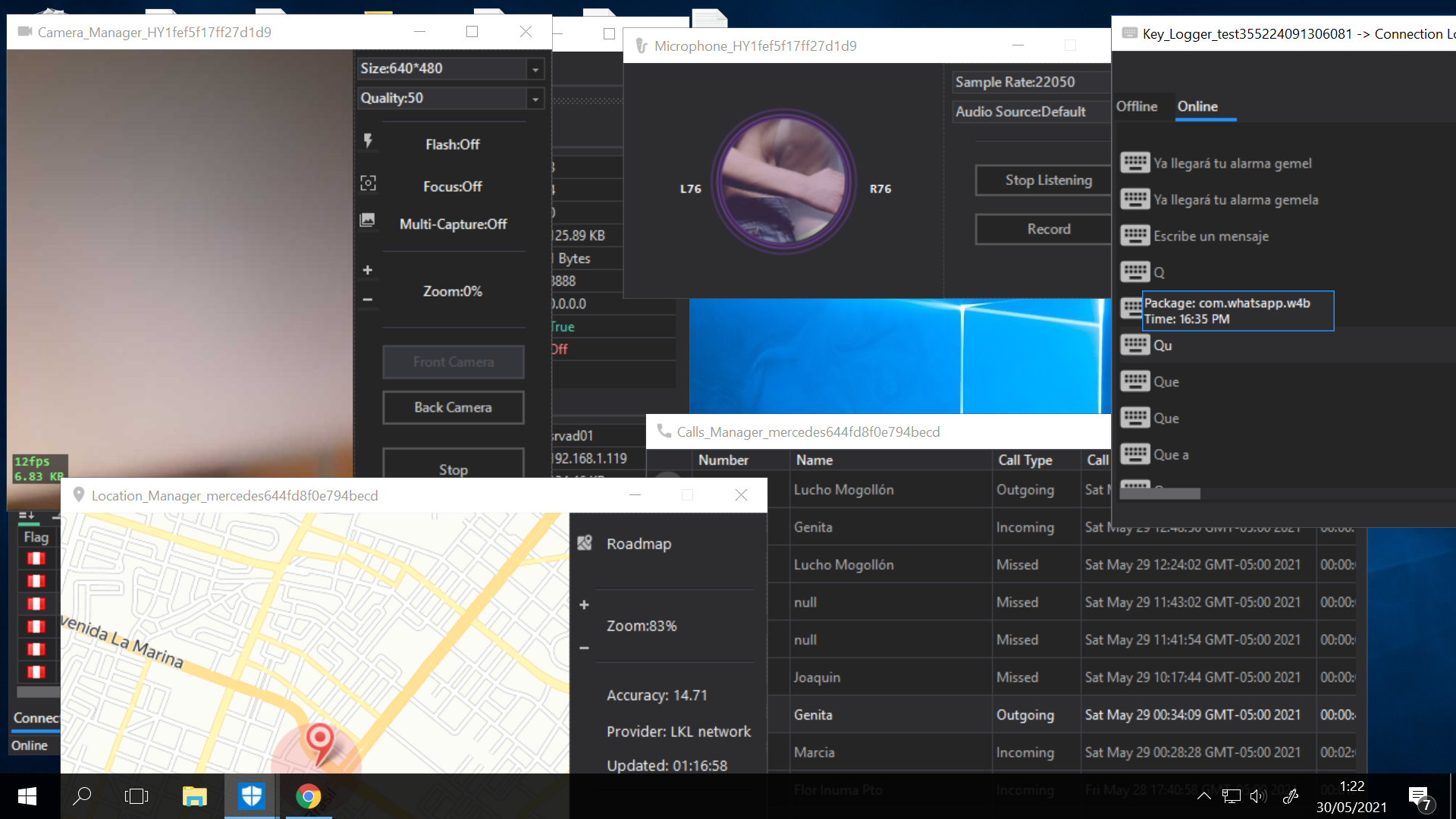Click the Flag column header
This screenshot has width=1456, height=819.
click(x=36, y=537)
